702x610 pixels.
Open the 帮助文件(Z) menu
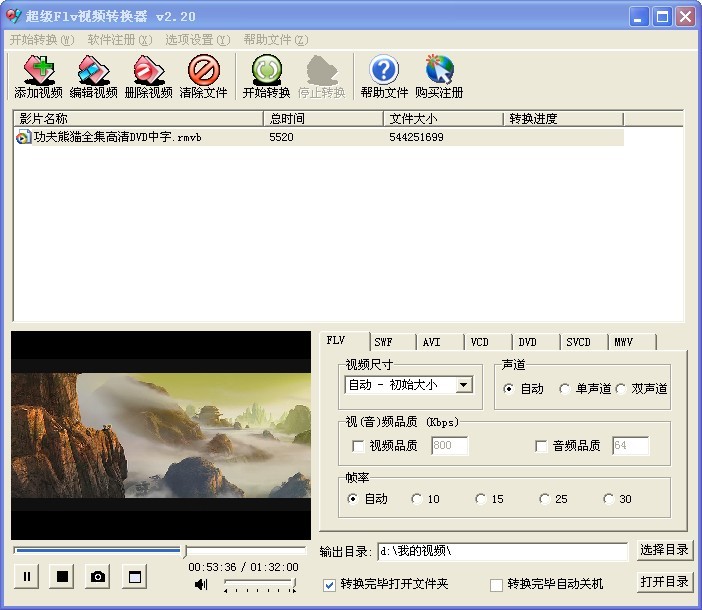pos(276,40)
